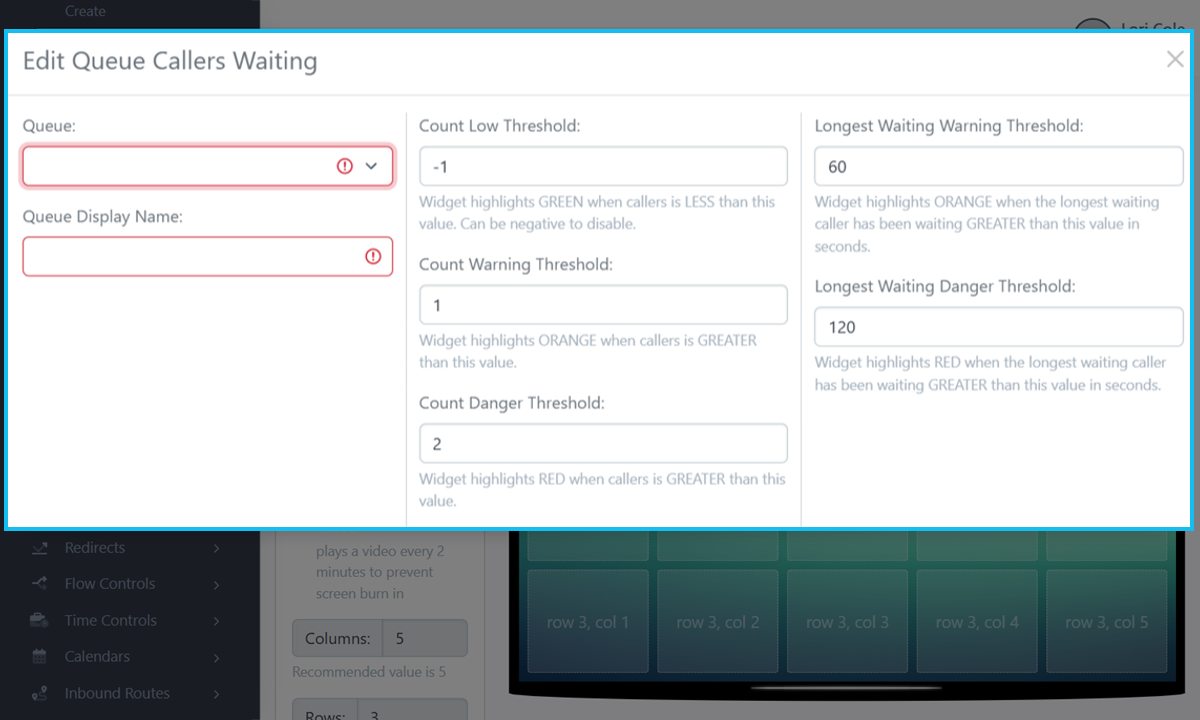The height and width of the screenshot is (720, 1200).
Task: Select the Count Danger Threshold field
Action: 603,444
